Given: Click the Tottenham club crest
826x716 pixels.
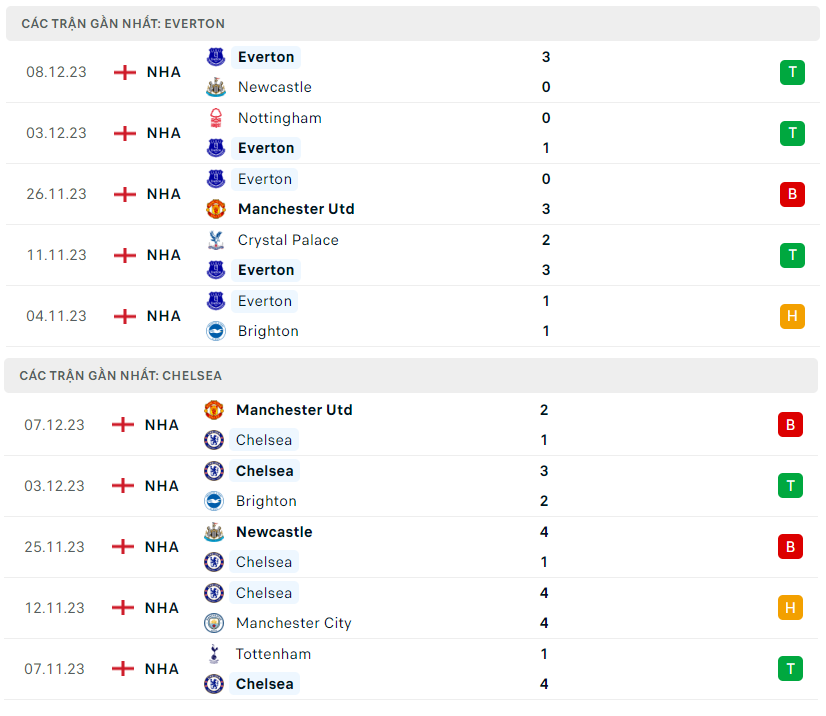Looking at the screenshot, I should [x=213, y=654].
